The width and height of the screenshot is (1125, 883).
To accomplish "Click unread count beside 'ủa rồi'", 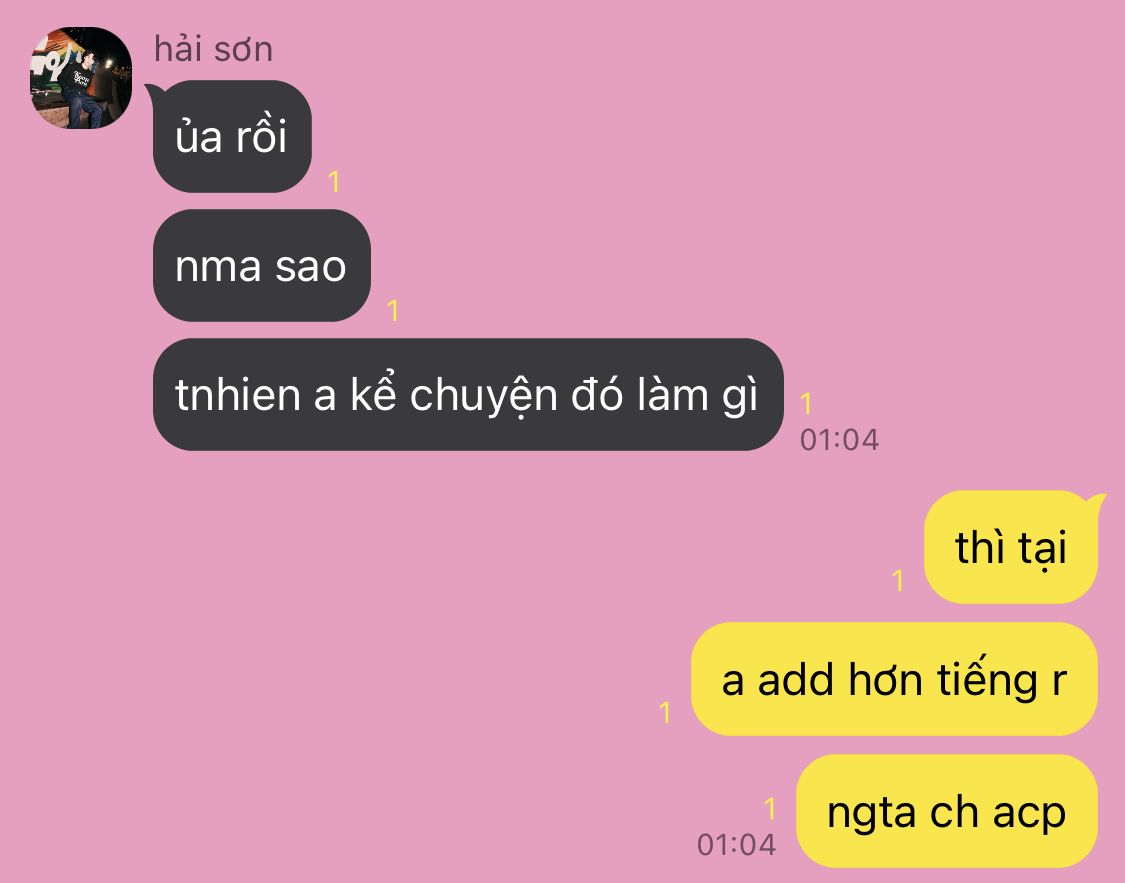I will pyautogui.click(x=334, y=181).
